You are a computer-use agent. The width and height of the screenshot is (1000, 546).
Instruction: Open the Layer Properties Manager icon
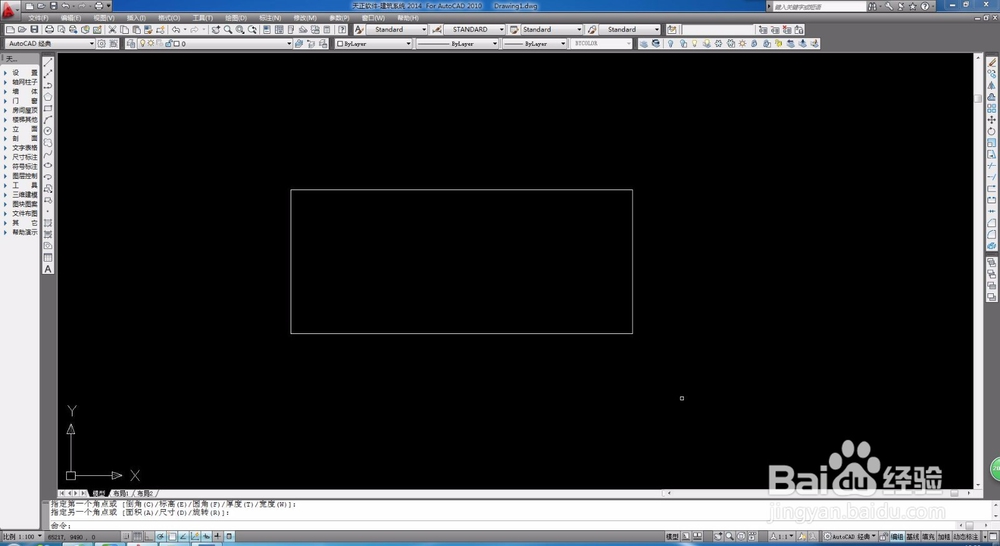(131, 43)
